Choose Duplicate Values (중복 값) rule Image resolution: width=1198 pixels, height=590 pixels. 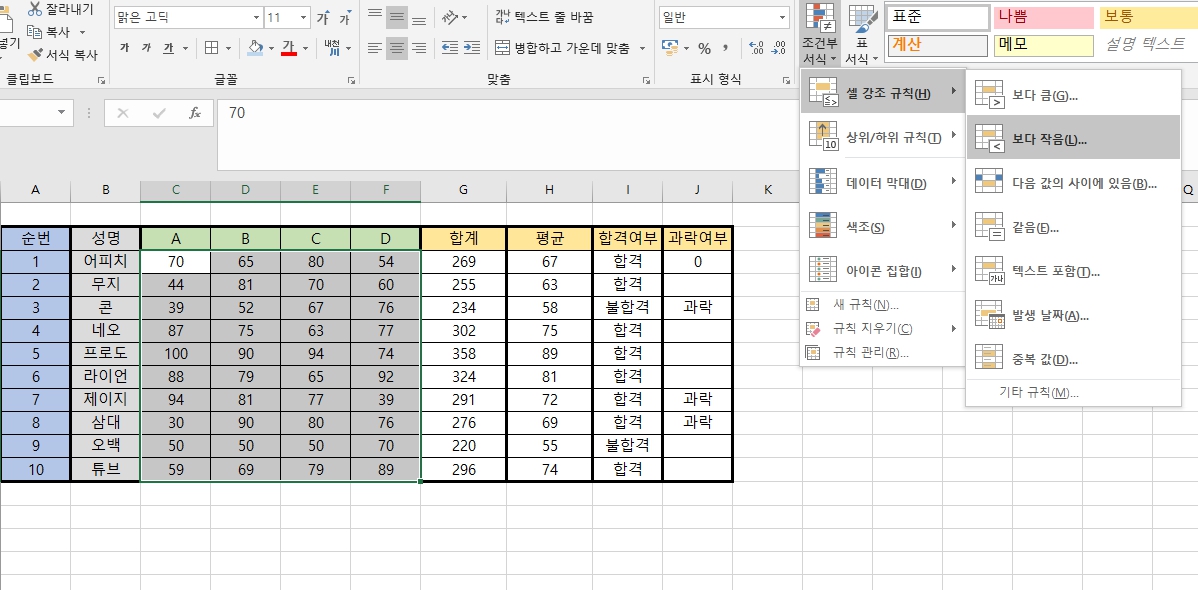1073,358
